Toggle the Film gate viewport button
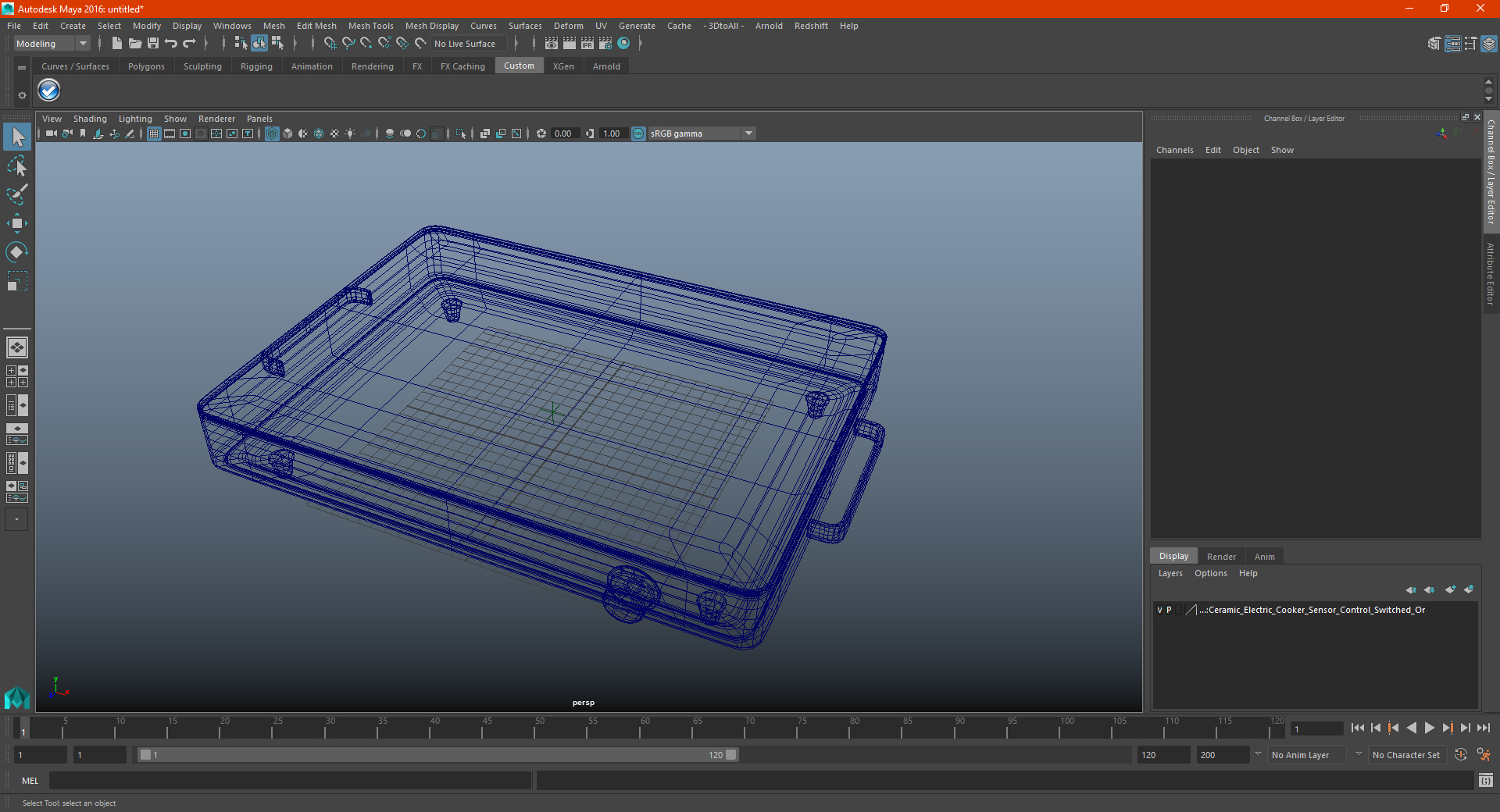1500x812 pixels. pyautogui.click(x=170, y=134)
